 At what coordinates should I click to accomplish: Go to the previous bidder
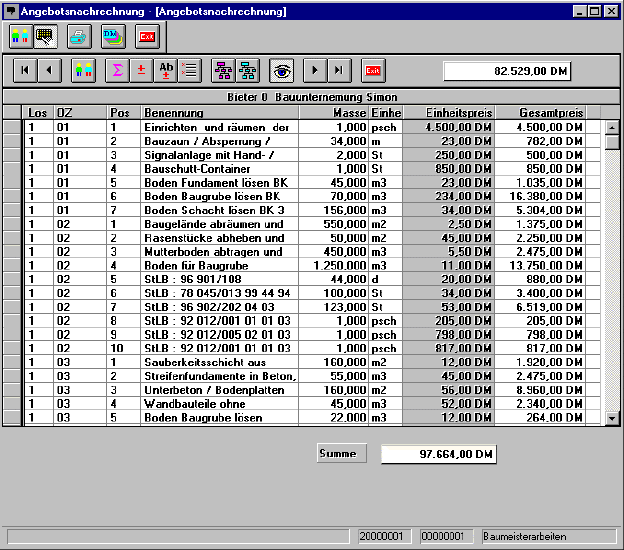48,70
